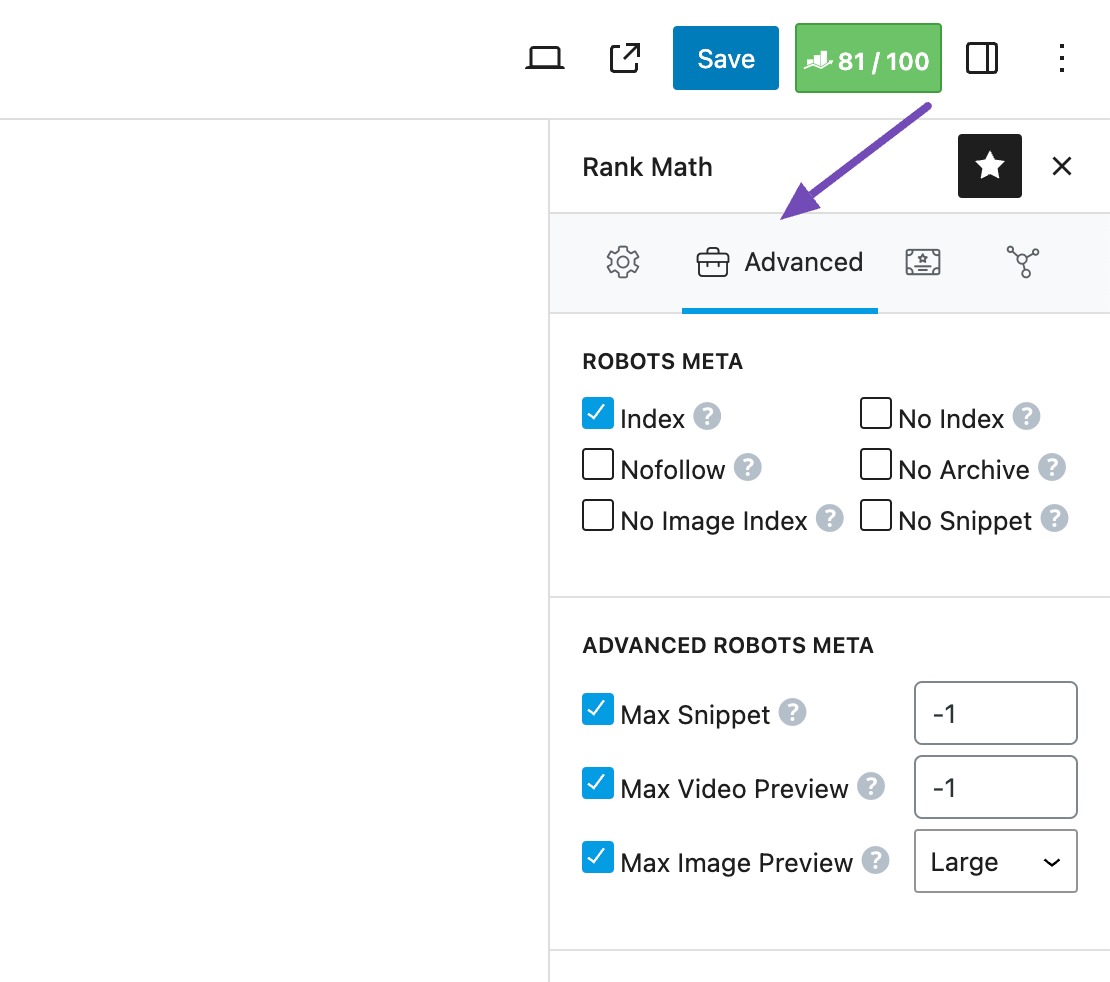Viewport: 1110px width, 982px height.
Task: Show help for the No Archive option
Action: [x=1051, y=467]
